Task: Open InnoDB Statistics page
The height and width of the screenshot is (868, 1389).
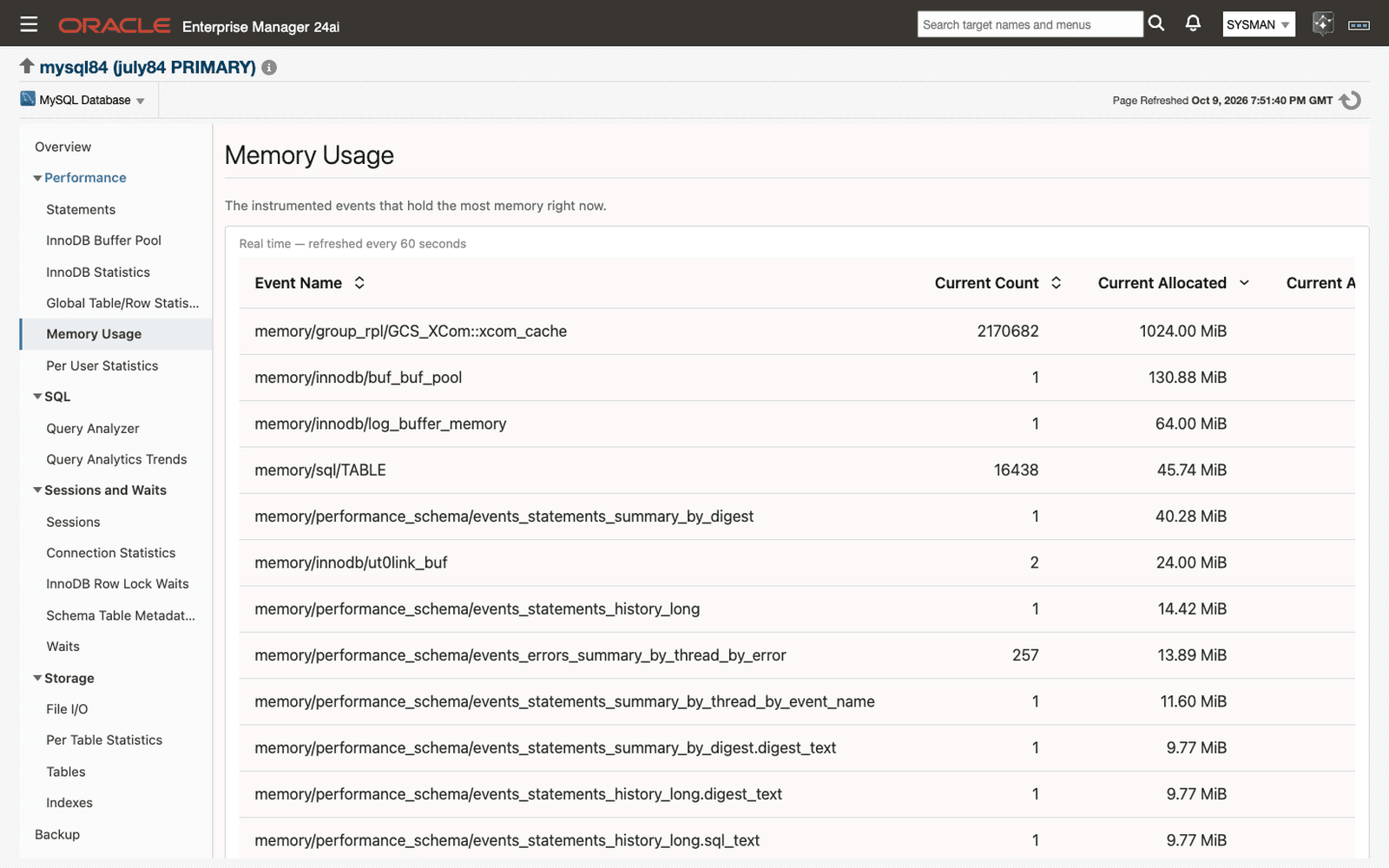Action: [98, 272]
